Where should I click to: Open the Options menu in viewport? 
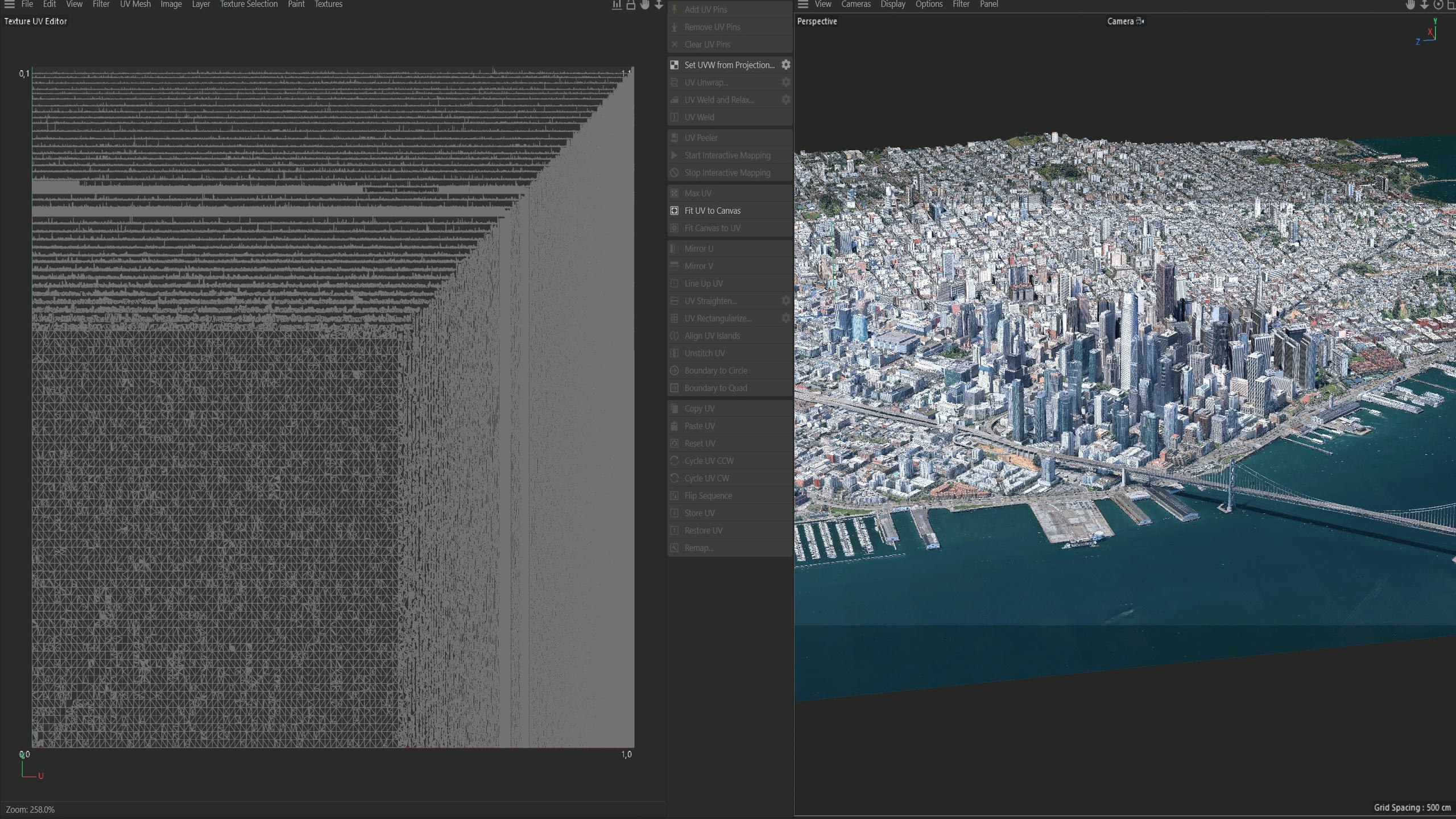929,5
